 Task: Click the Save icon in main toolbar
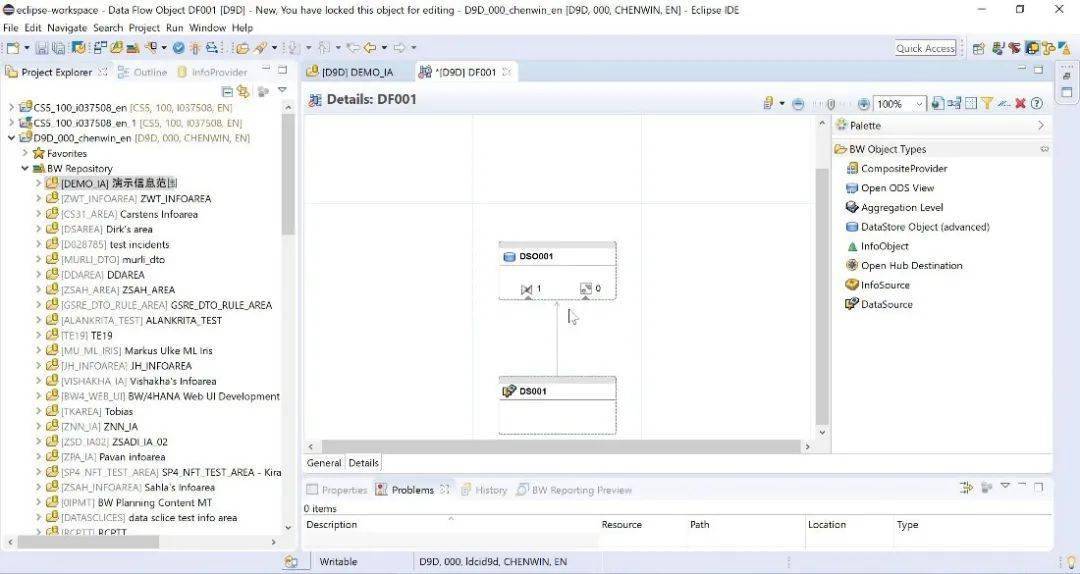(42, 48)
